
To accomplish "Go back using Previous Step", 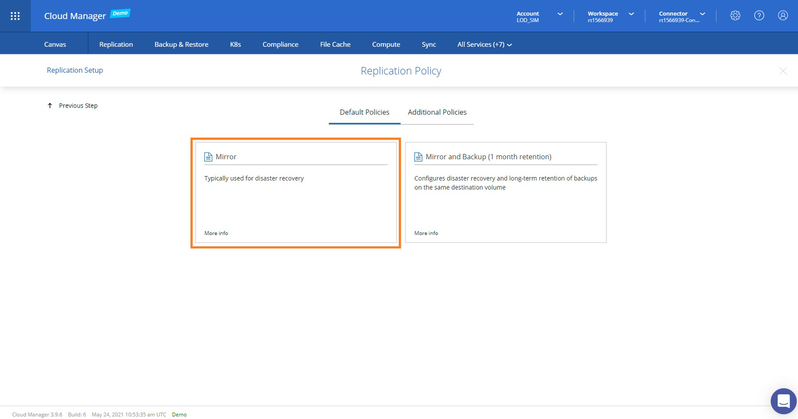I will coord(73,105).
